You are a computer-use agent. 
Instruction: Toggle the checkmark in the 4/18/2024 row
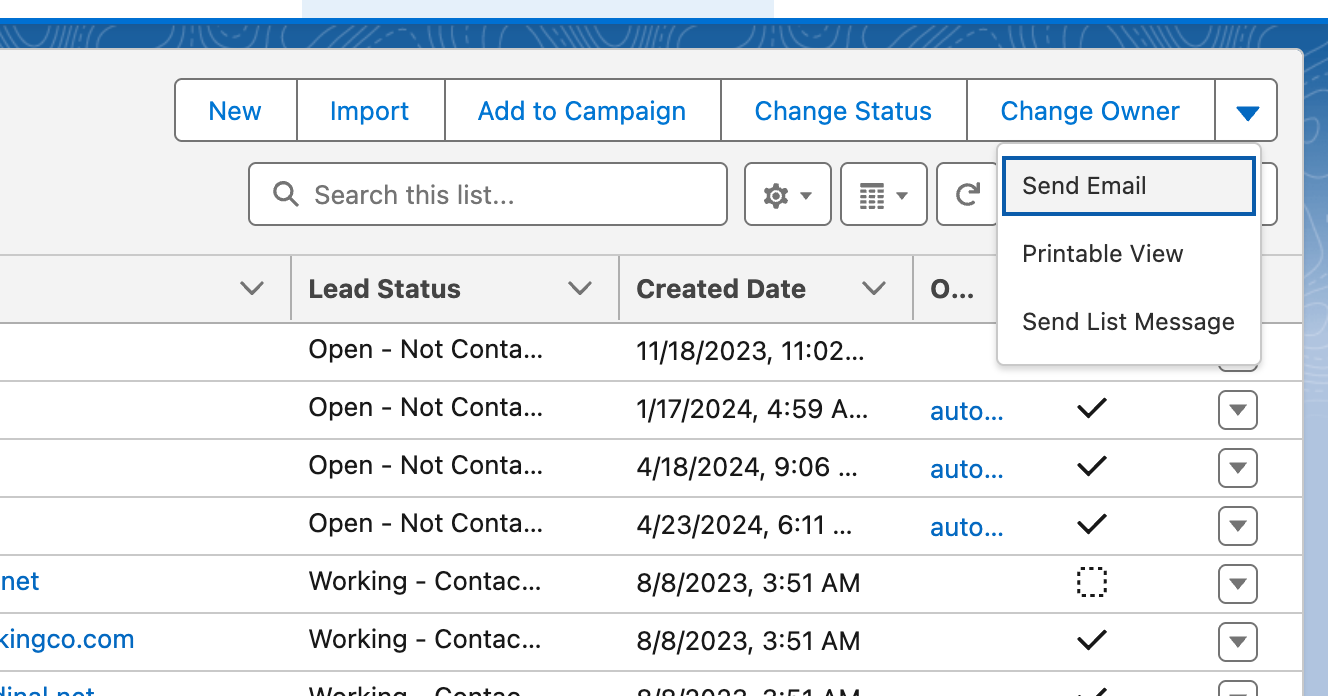(1091, 466)
